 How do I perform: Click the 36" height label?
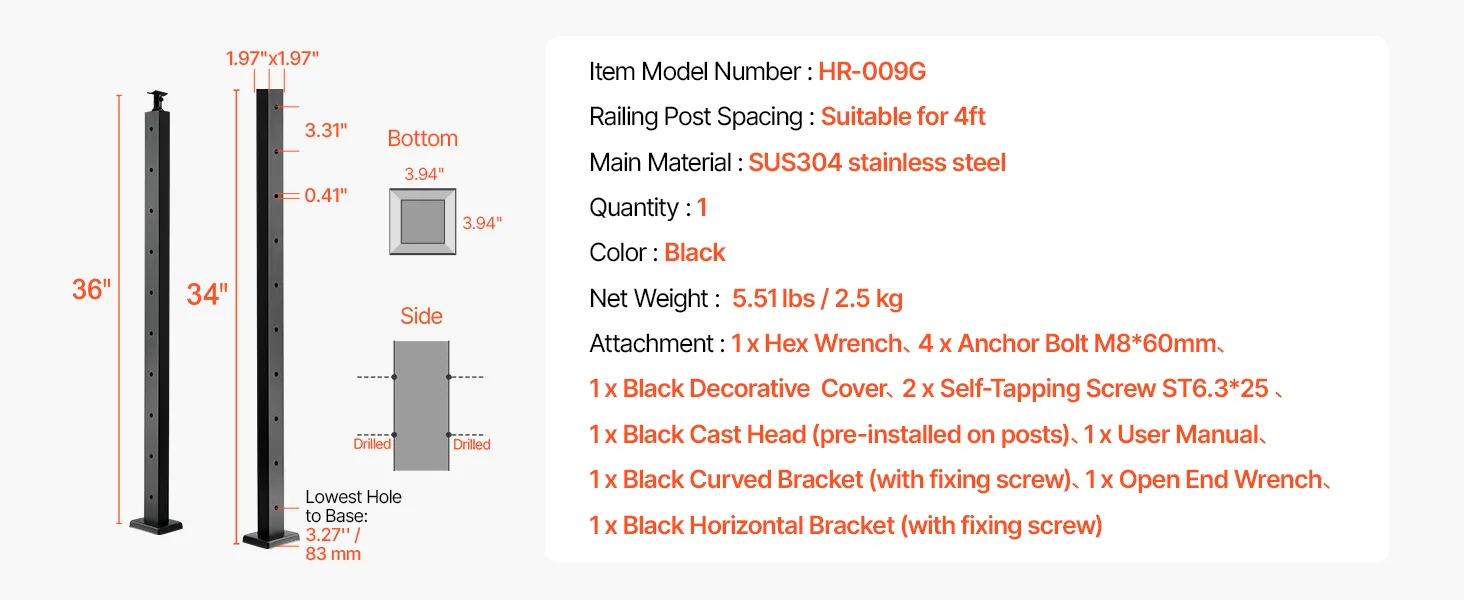(91, 290)
